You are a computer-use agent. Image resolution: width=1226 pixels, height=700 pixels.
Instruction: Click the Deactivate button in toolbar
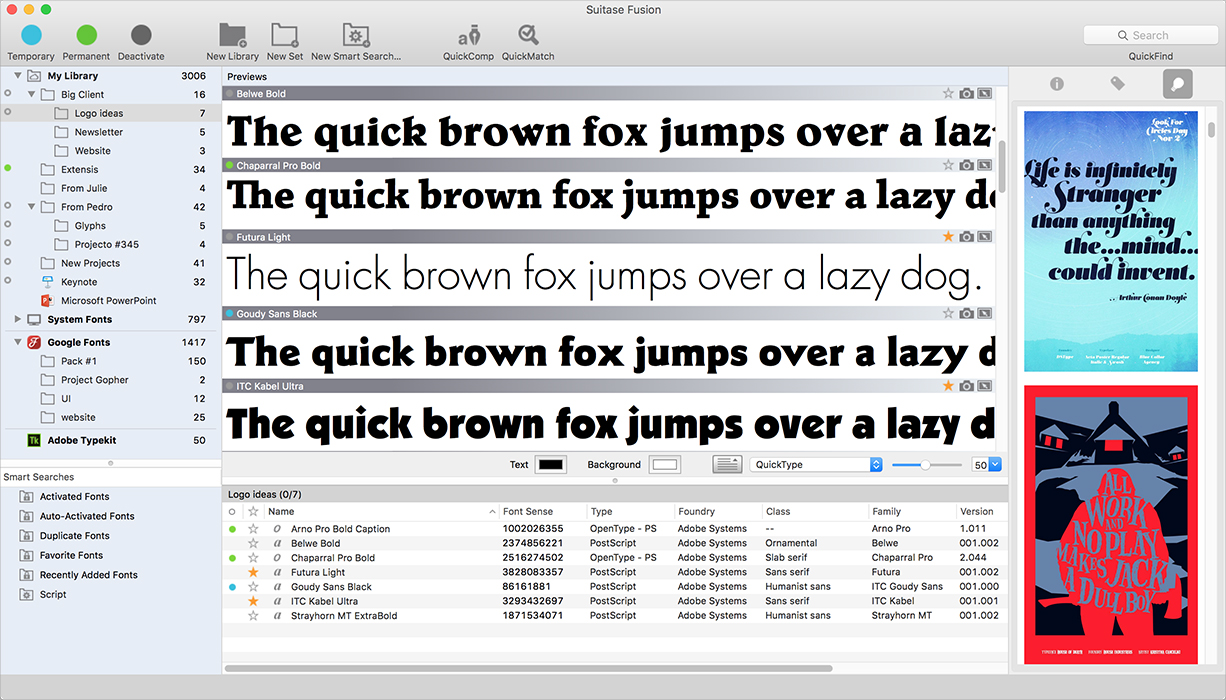141,36
